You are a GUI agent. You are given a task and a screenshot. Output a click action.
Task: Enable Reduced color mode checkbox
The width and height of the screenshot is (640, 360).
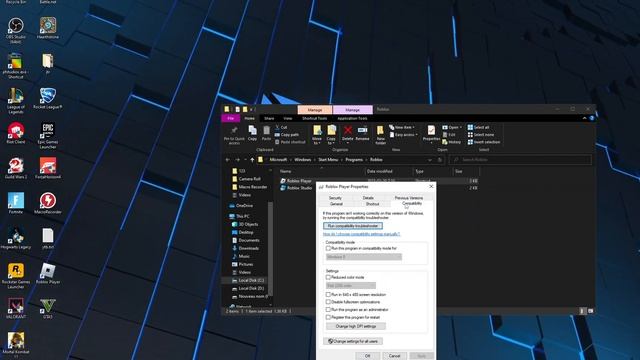328,277
